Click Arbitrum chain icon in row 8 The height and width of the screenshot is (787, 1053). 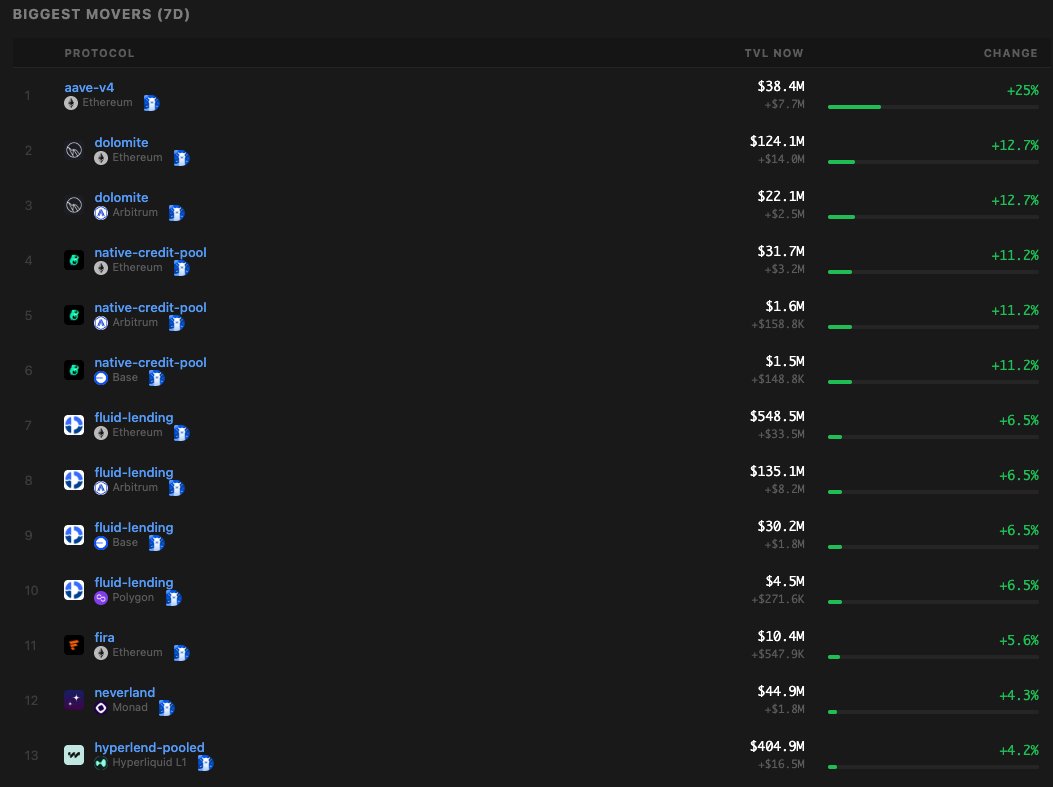pos(101,488)
